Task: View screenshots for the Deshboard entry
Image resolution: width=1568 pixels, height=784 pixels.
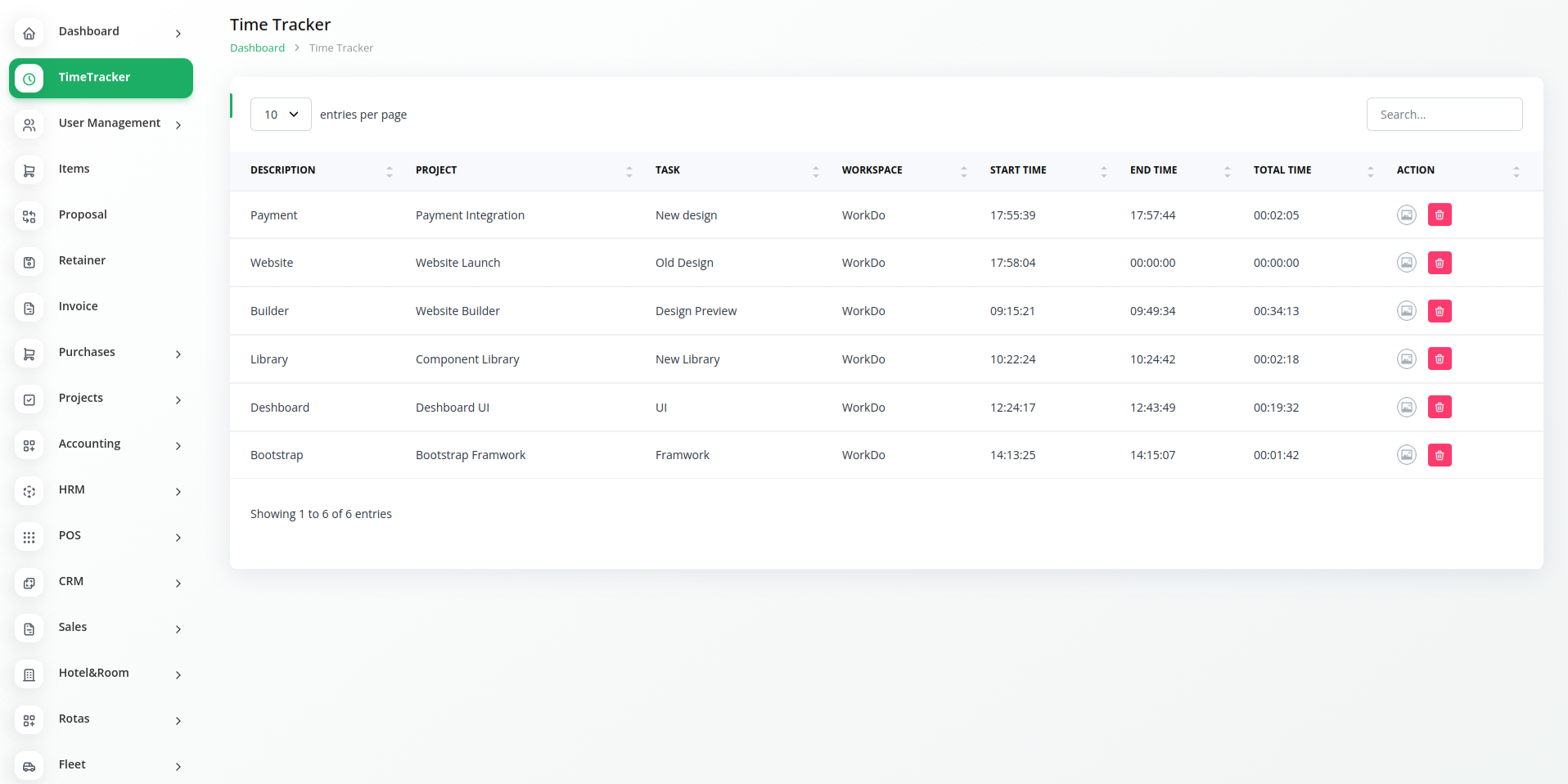Action: [1406, 407]
